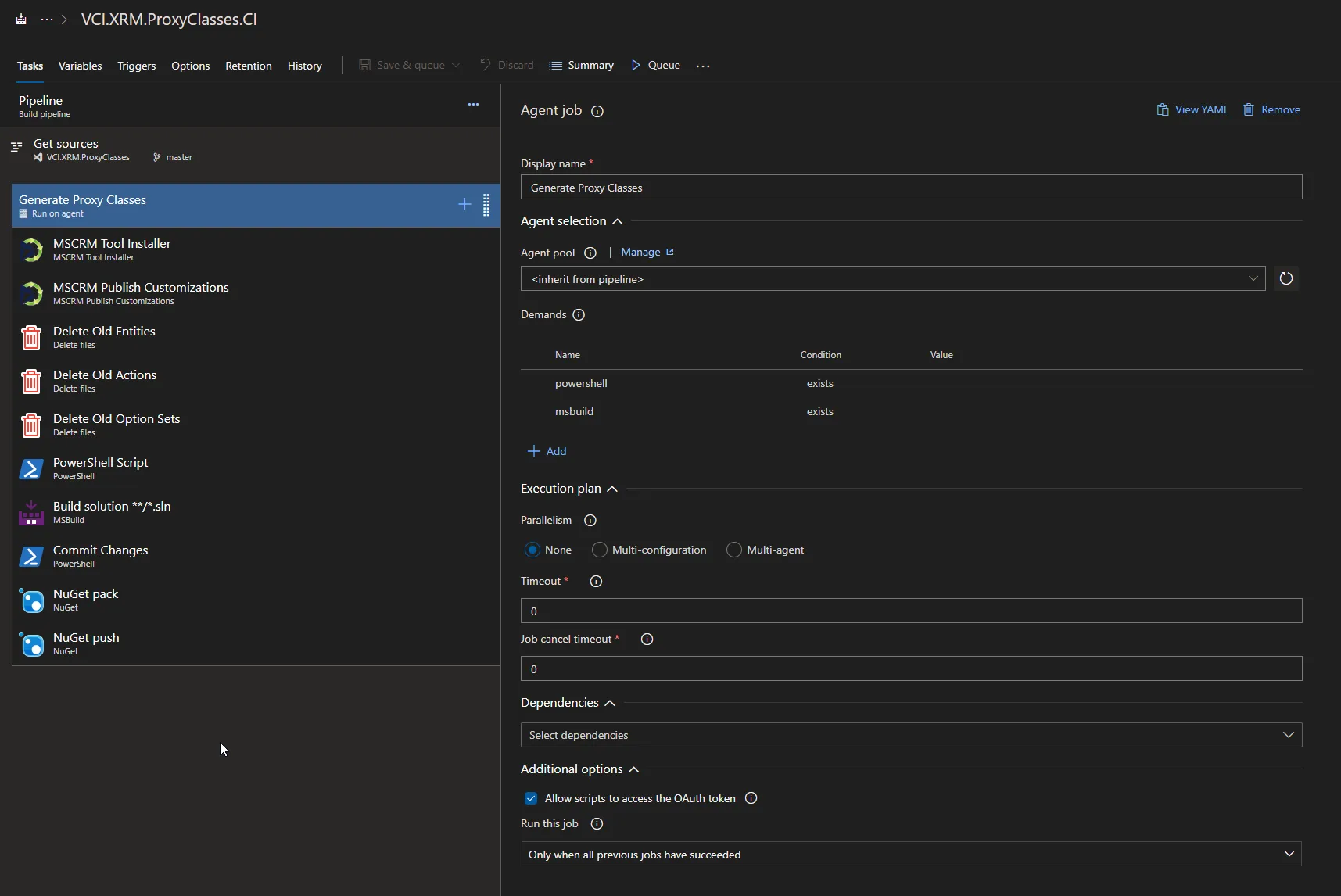
Task: Select the Commit Changes PowerShell icon
Action: 31,557
